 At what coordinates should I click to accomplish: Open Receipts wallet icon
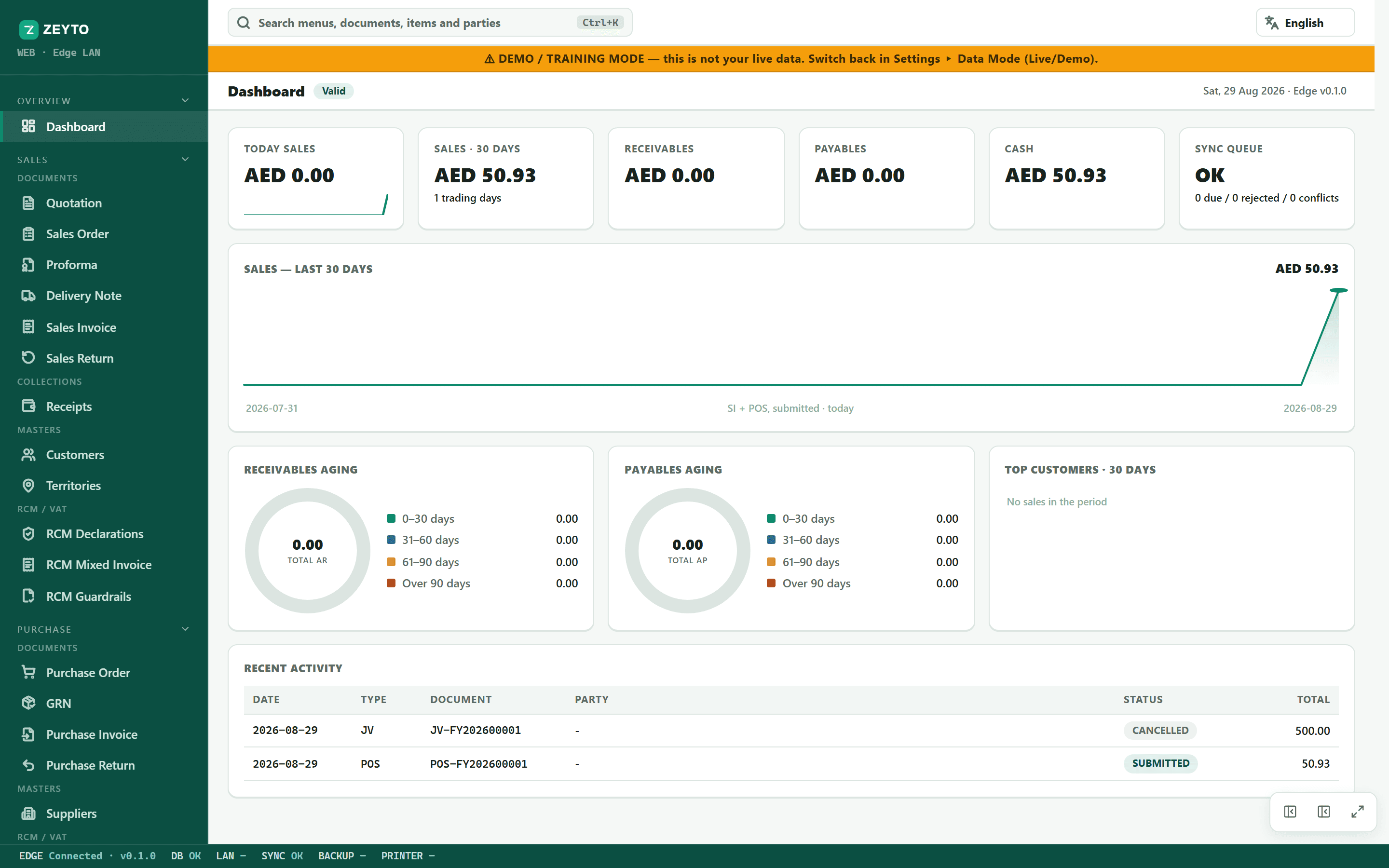tap(28, 406)
